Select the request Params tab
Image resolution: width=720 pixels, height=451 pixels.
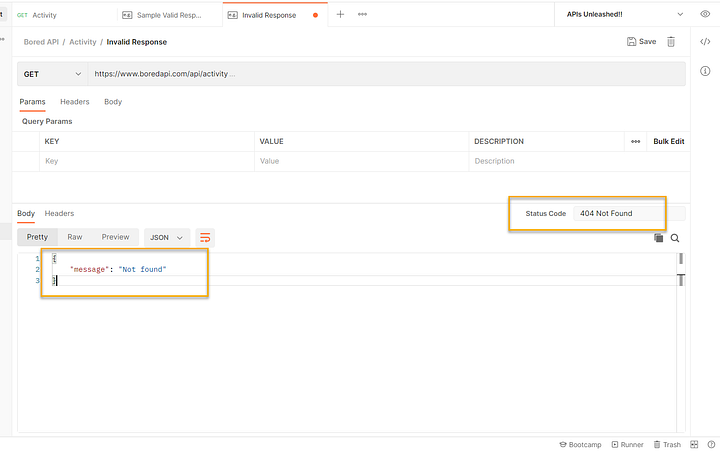[32, 102]
